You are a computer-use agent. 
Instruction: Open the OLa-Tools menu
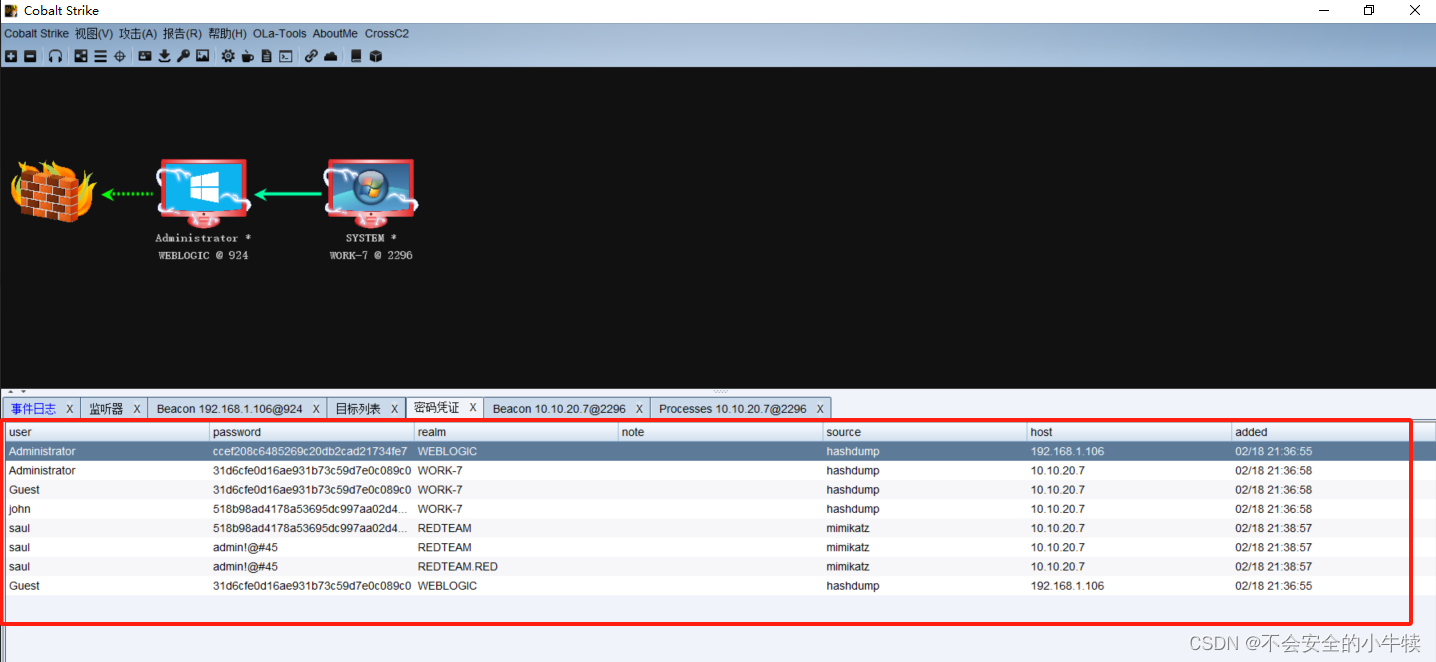[280, 33]
